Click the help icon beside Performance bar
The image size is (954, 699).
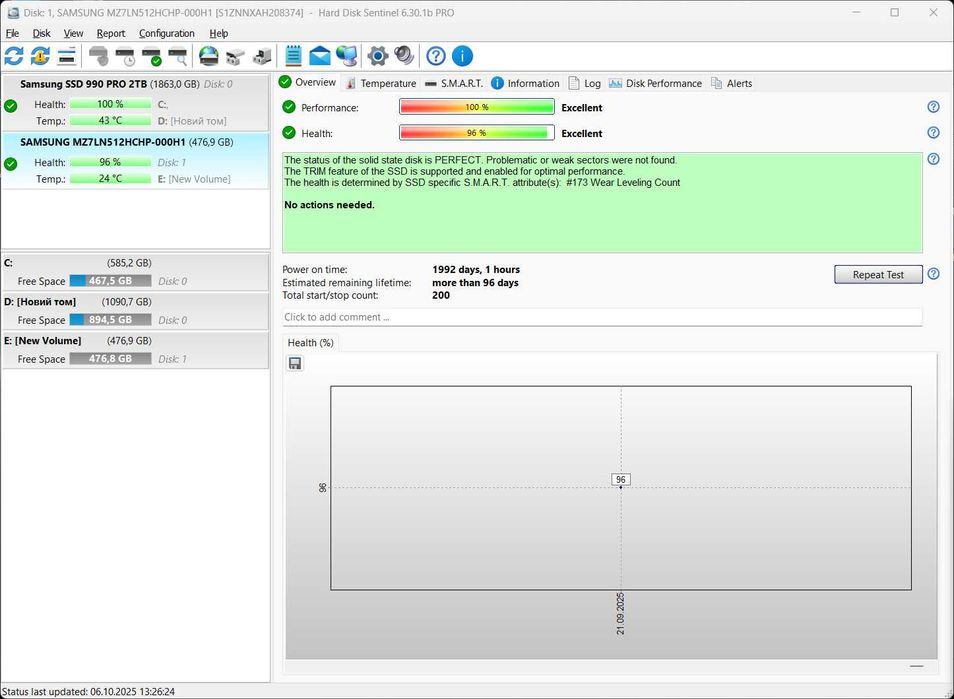(x=933, y=107)
